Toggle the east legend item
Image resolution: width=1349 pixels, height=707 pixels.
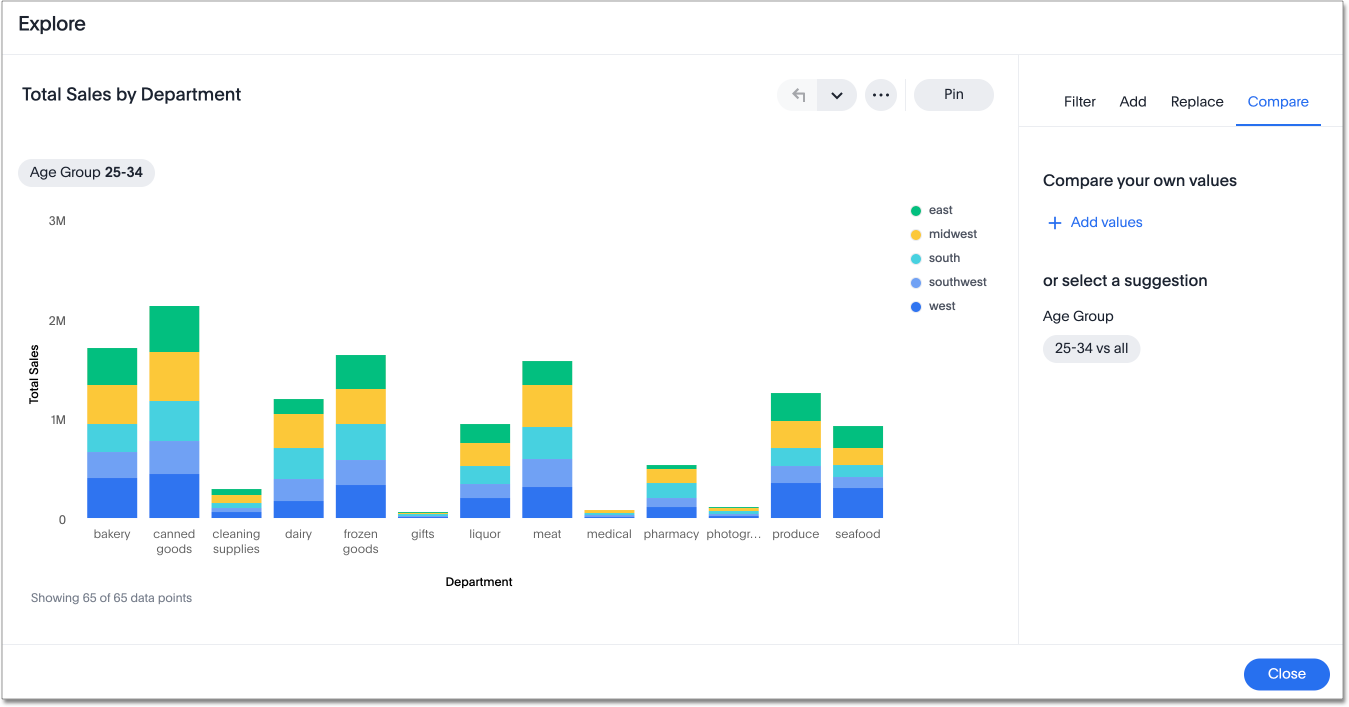coord(940,210)
